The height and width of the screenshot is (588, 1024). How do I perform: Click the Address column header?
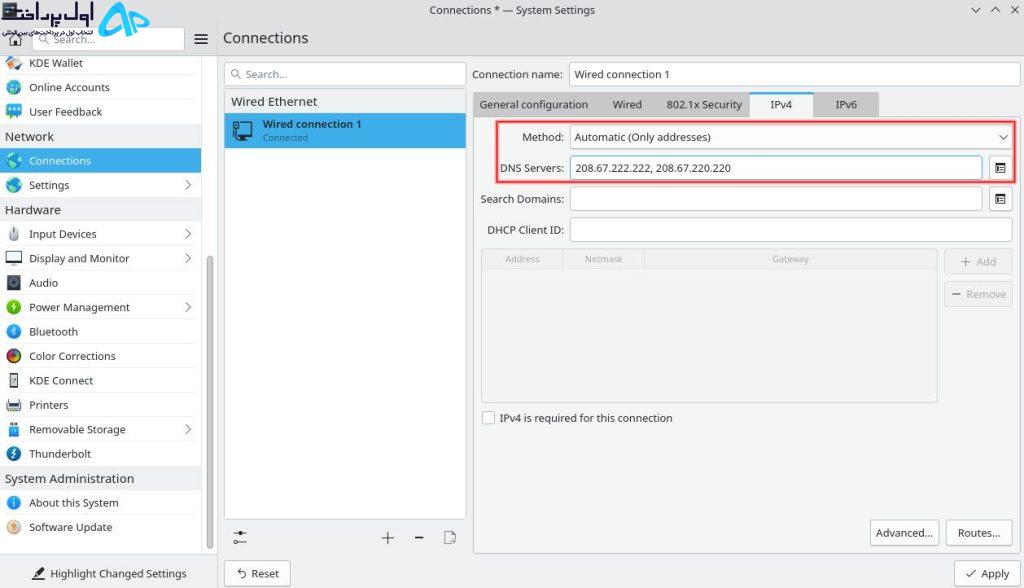tap(522, 259)
